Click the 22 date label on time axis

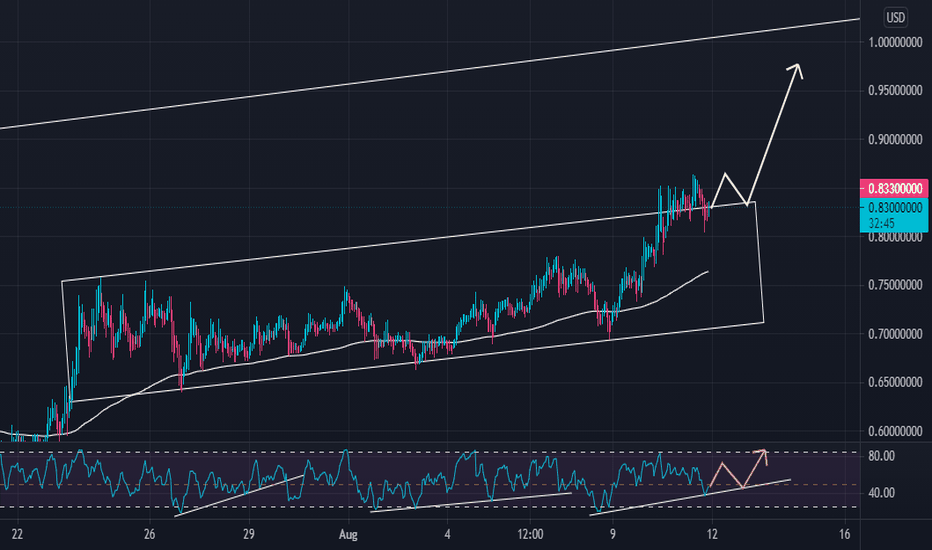(x=17, y=534)
